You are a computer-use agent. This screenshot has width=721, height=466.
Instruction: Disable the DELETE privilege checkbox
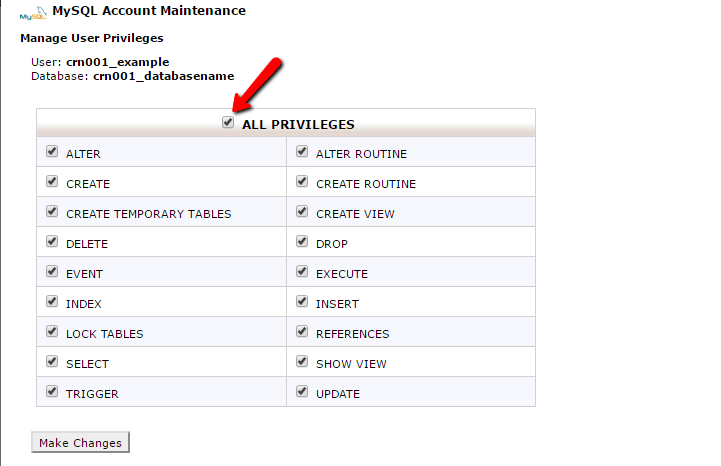click(52, 242)
